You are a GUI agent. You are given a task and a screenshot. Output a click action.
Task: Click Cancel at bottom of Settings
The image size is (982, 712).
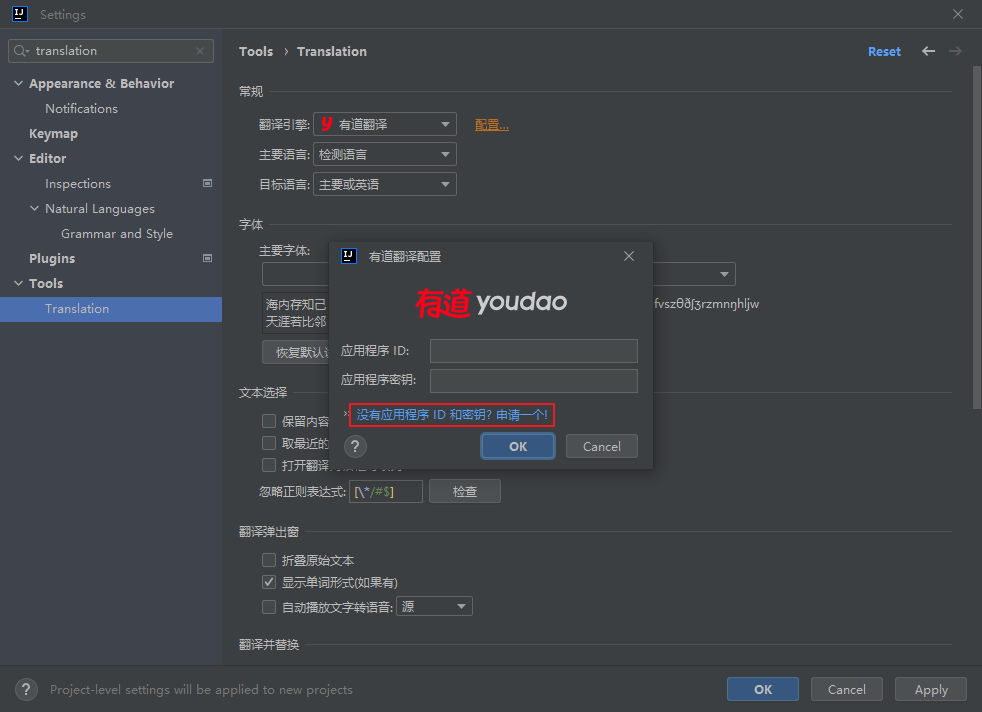pos(847,689)
